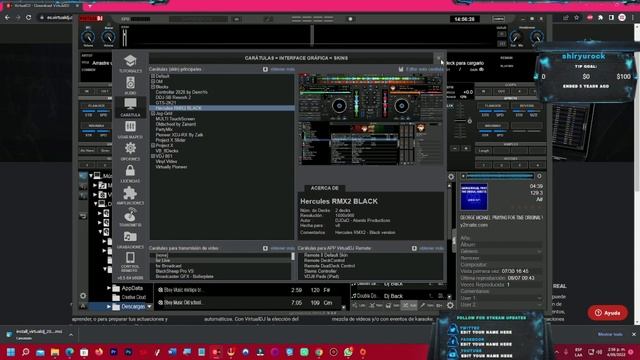This screenshot has width=640, height=360.
Task: Click the gear icon above the info panel
Action: click(x=451, y=177)
